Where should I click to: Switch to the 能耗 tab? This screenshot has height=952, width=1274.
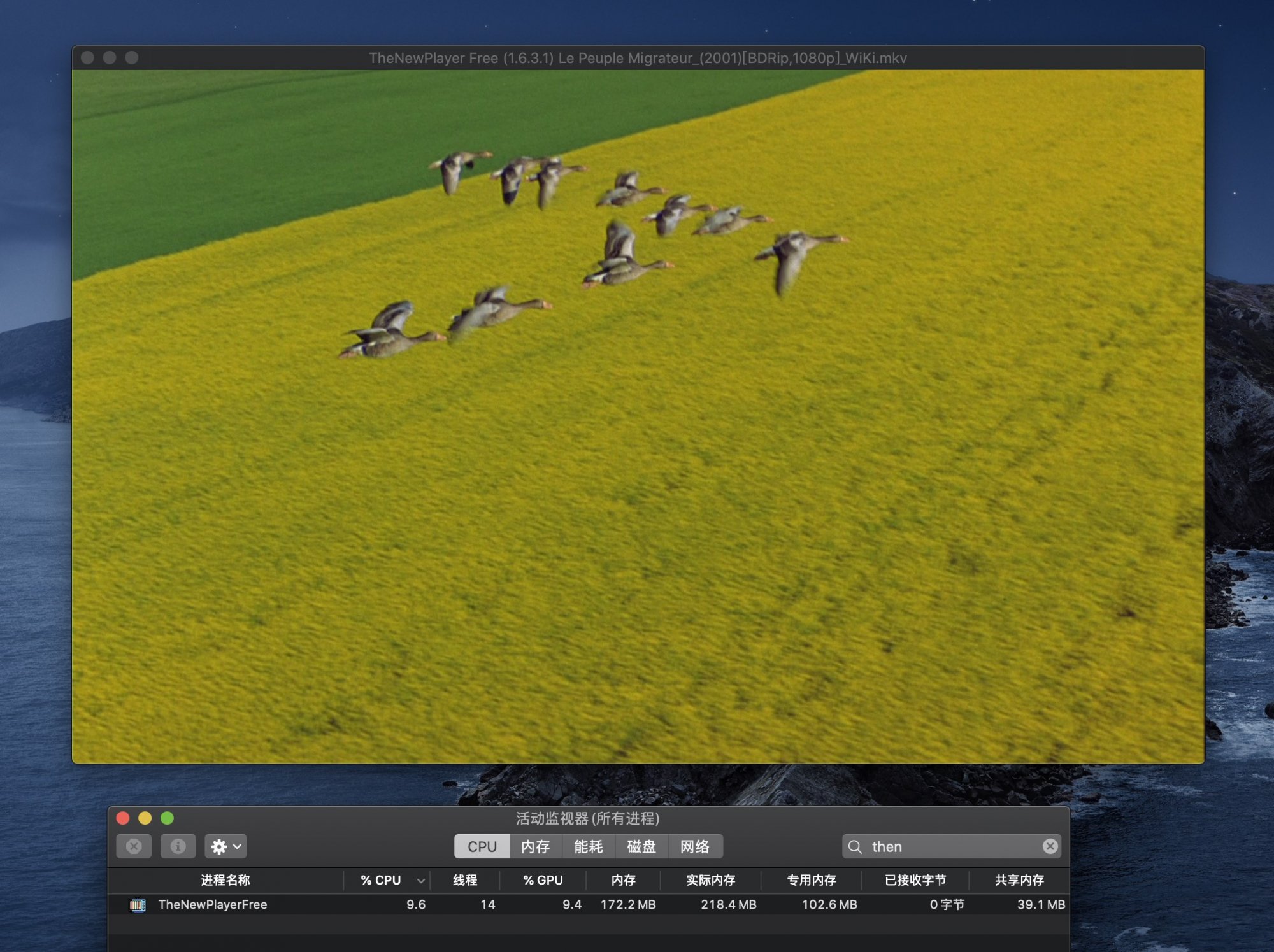click(589, 846)
